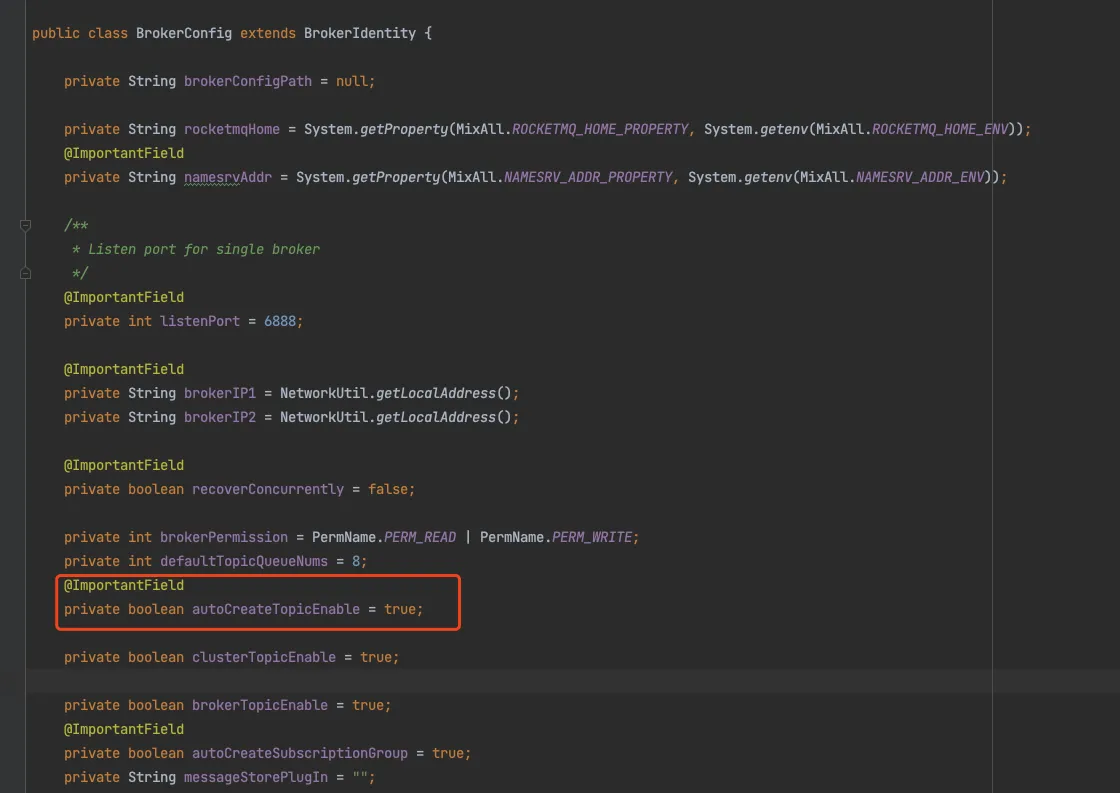Click the messageStorePlugIn field name
This screenshot has width=1120, height=793.
pyautogui.click(x=255, y=777)
